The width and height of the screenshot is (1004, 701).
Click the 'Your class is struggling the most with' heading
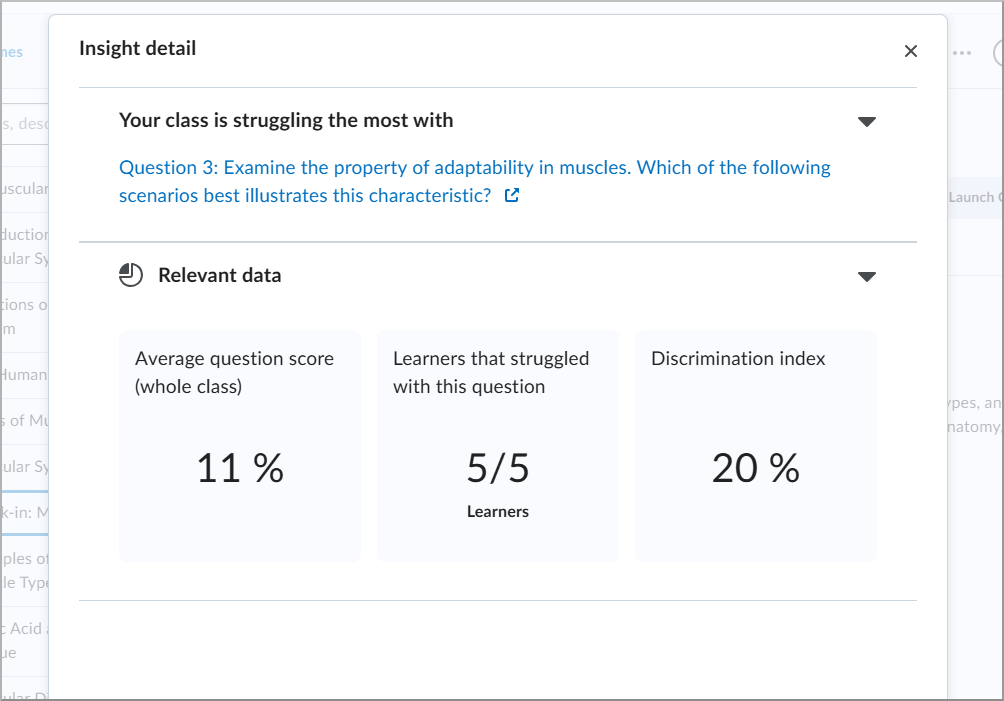coord(286,121)
